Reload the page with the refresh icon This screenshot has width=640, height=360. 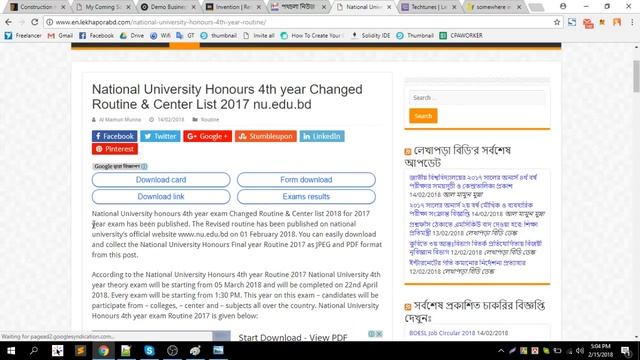tap(35, 22)
